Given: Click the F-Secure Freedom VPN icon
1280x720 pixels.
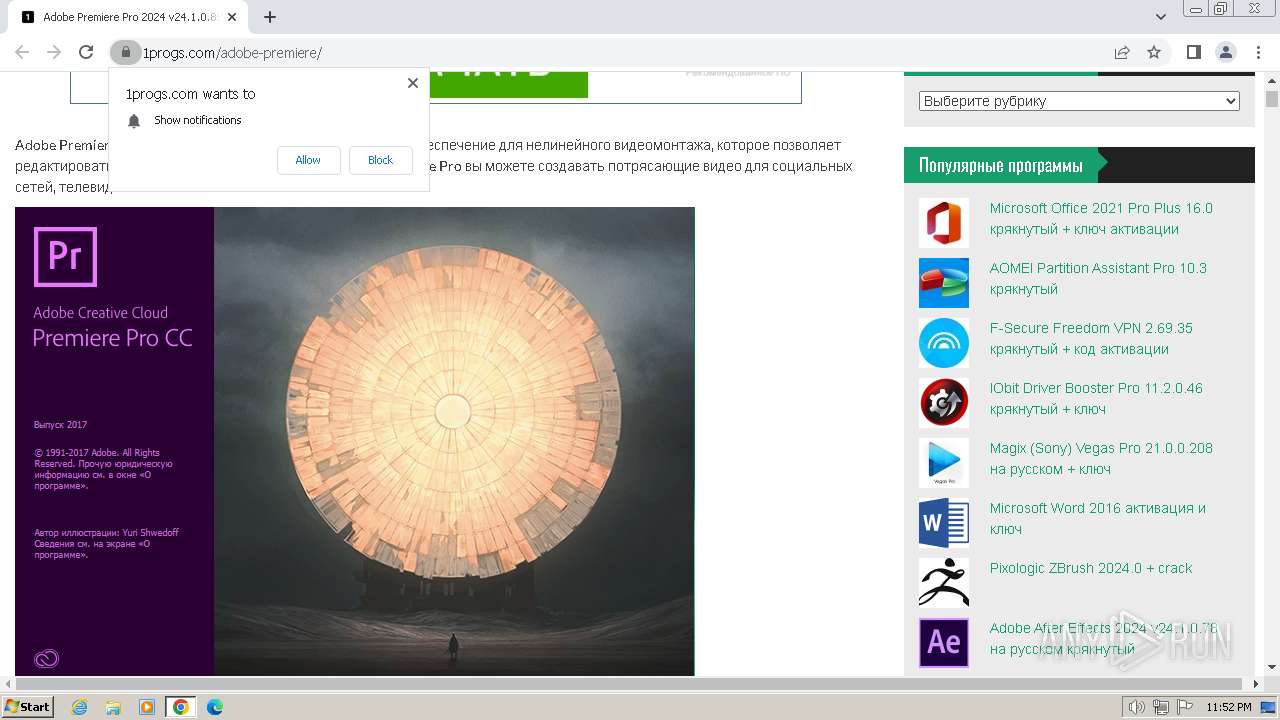Looking at the screenshot, I should click(944, 343).
